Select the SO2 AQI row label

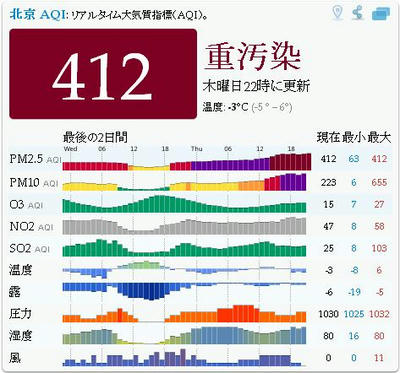pos(29,248)
